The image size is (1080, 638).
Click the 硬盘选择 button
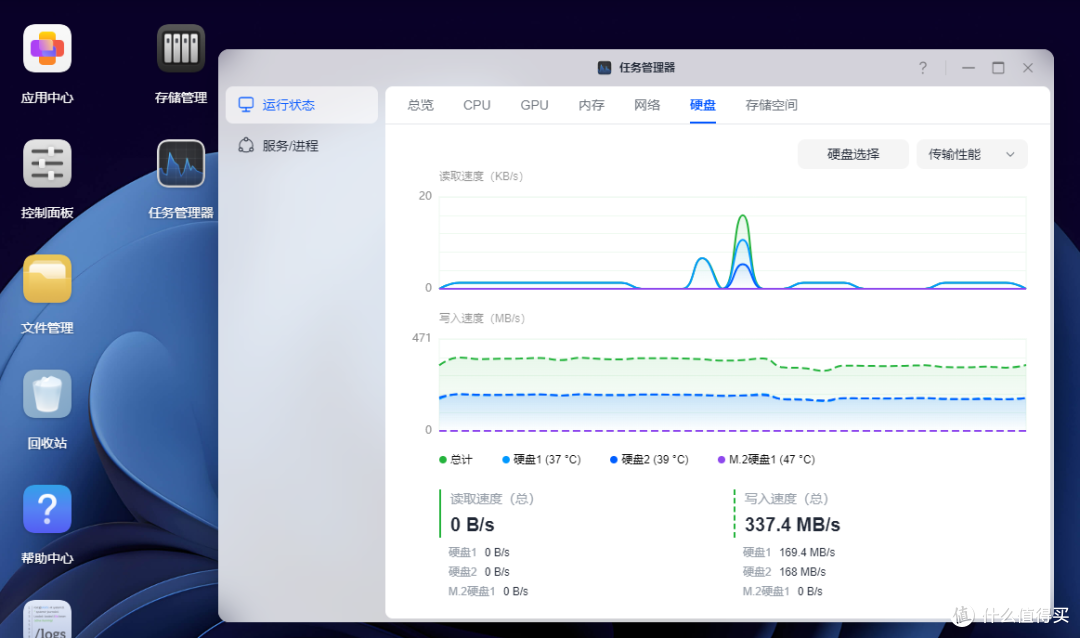pos(853,154)
